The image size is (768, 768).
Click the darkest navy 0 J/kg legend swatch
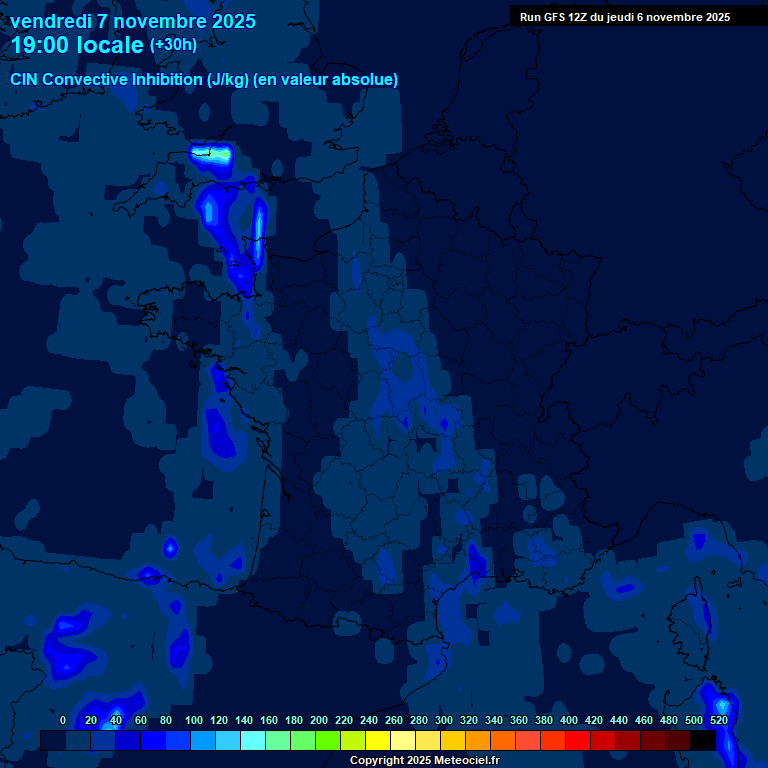[x=53, y=740]
